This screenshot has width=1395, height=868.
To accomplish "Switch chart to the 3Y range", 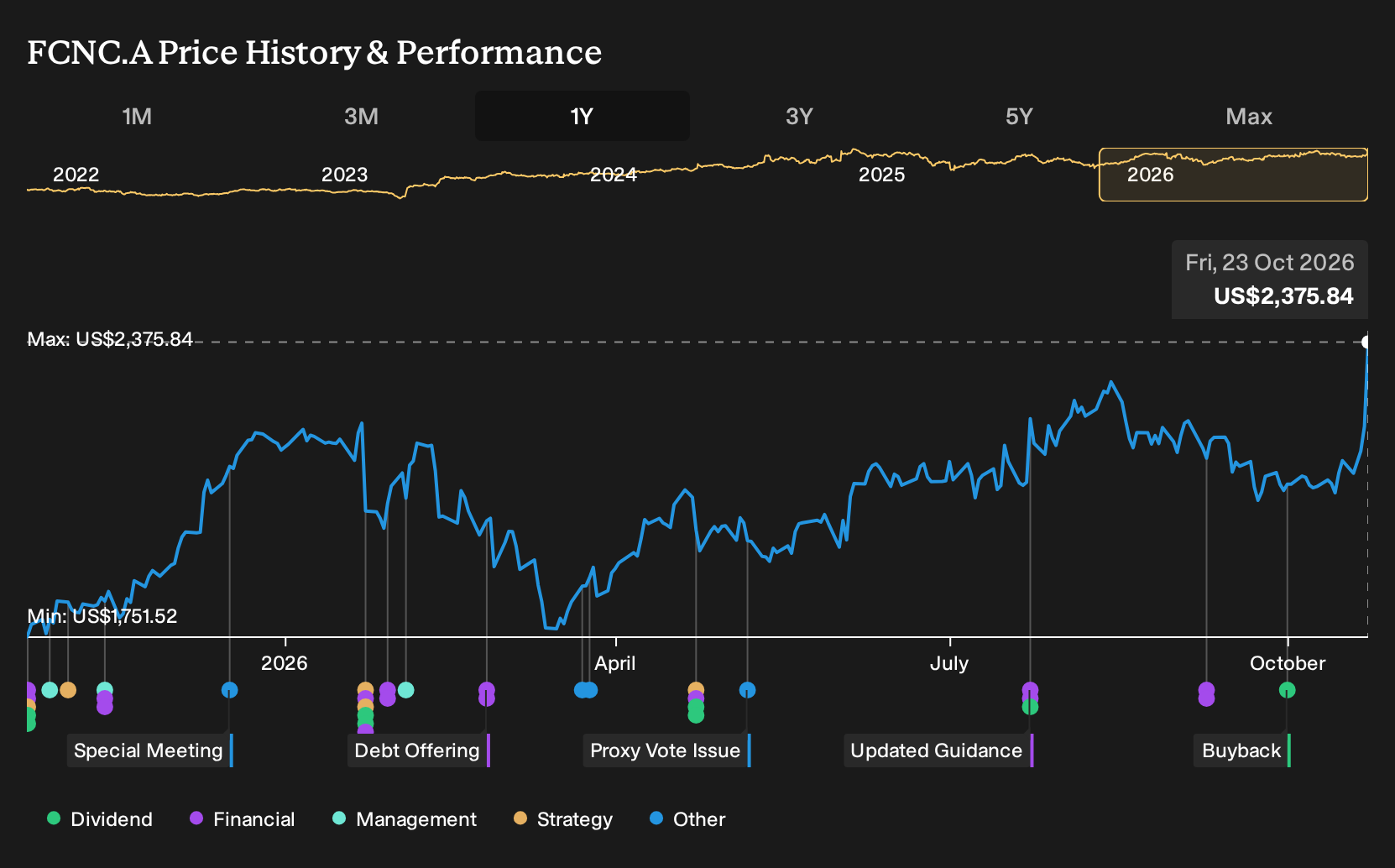I will (x=799, y=116).
